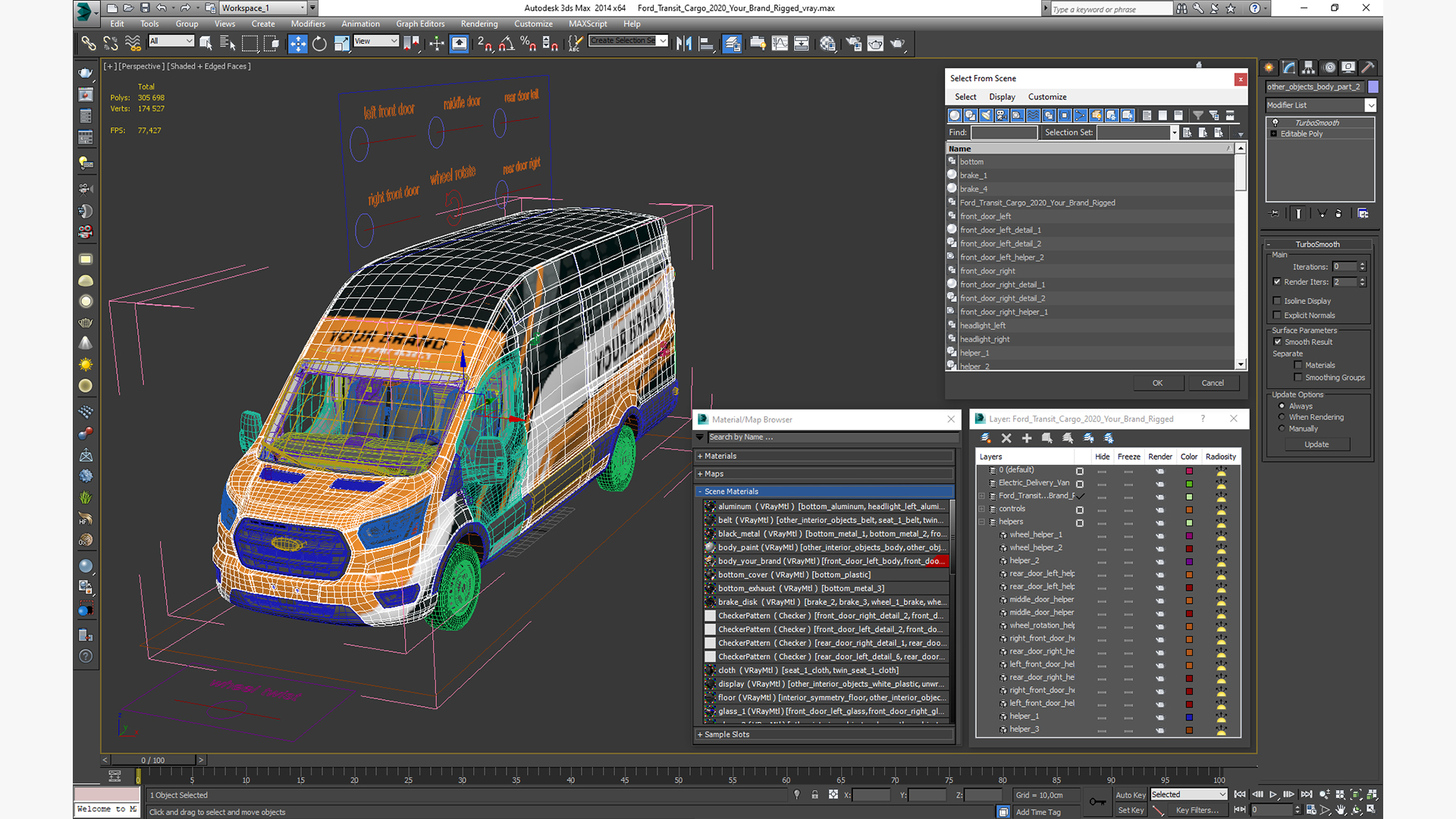The image size is (1456, 819).
Task: Click the TurboSmooth Update button
Action: point(1316,444)
